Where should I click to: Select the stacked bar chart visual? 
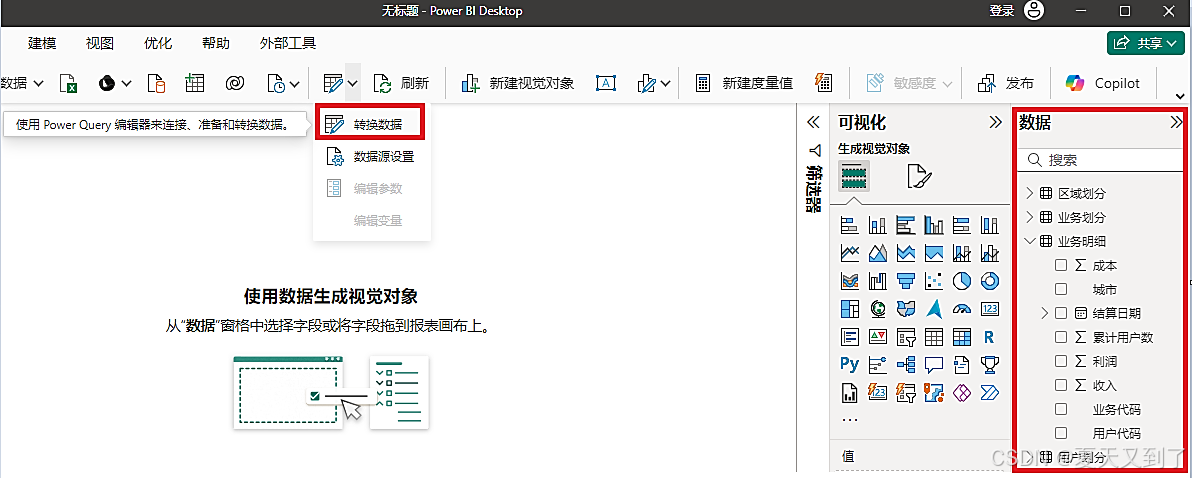[x=849, y=226]
